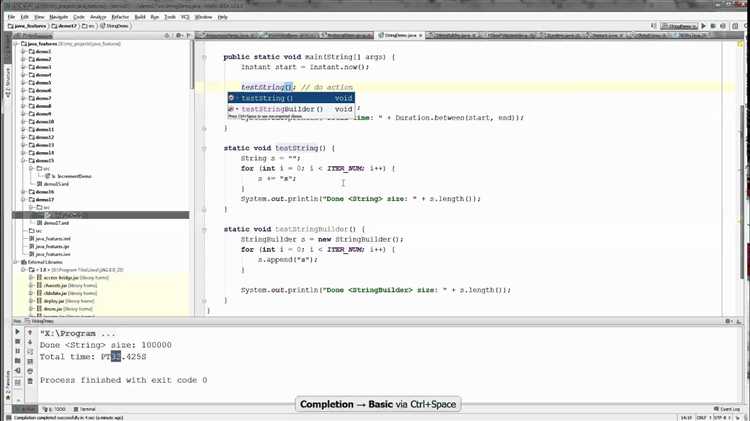
Task: Click the project tree vertical scrollbar
Action: pyautogui.click(x=192, y=65)
